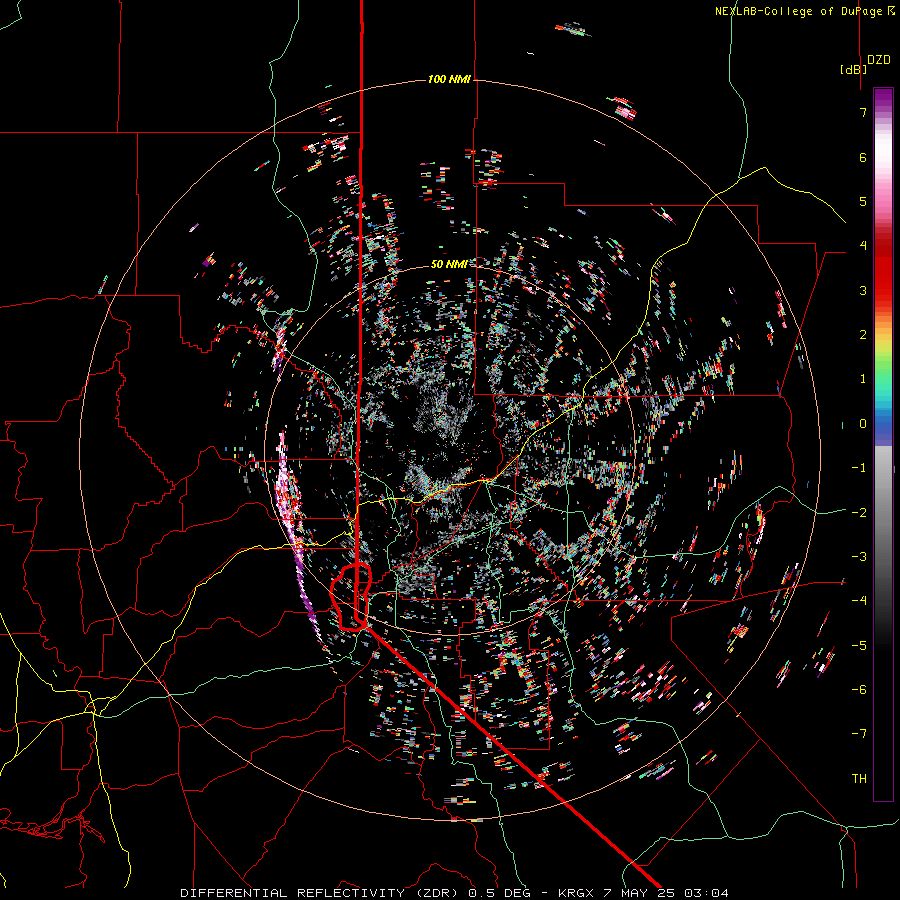Click the 4 dB value on the color scale
The width and height of the screenshot is (900, 900).
[863, 246]
